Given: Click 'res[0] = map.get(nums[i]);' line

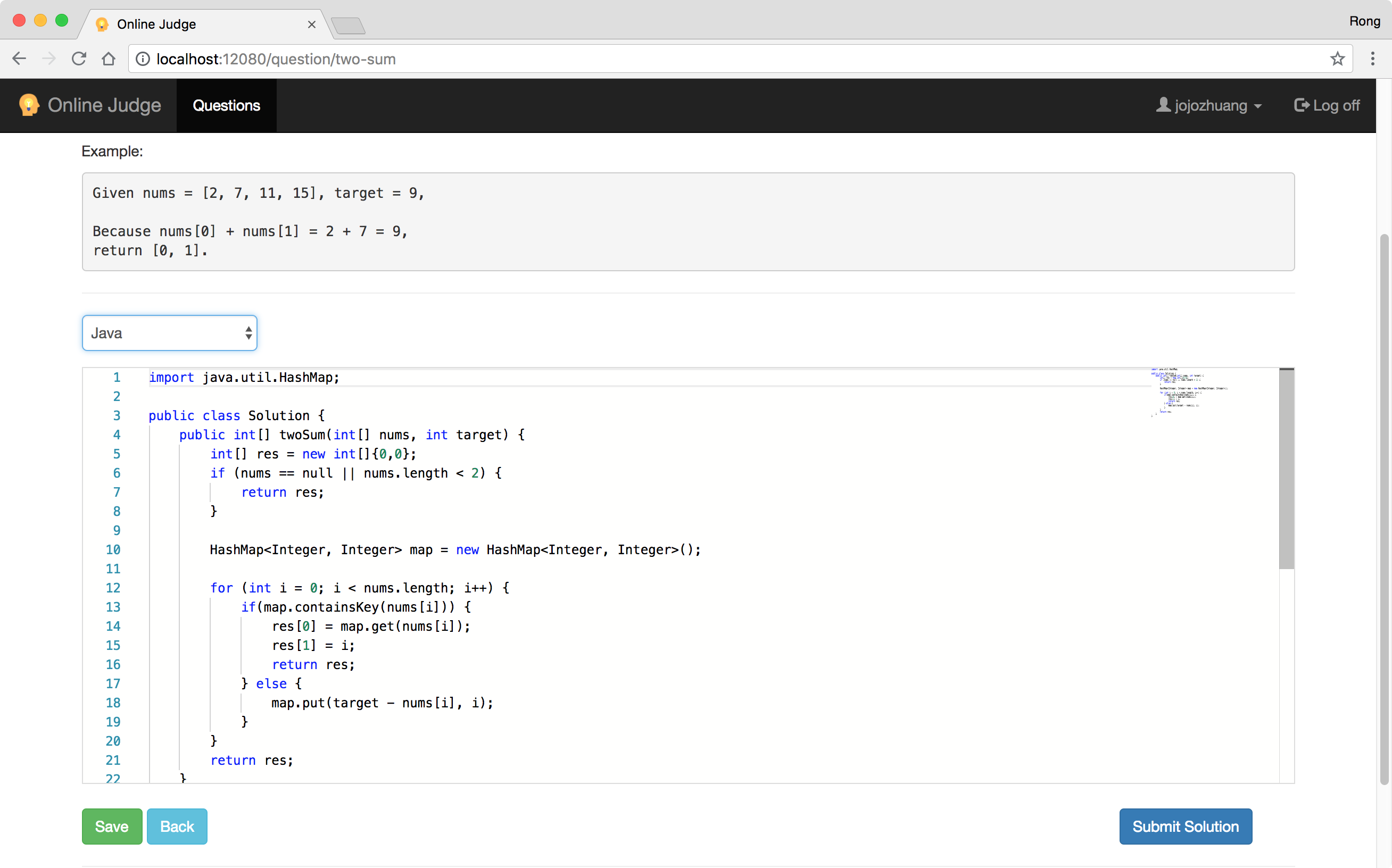Looking at the screenshot, I should 371,627.
